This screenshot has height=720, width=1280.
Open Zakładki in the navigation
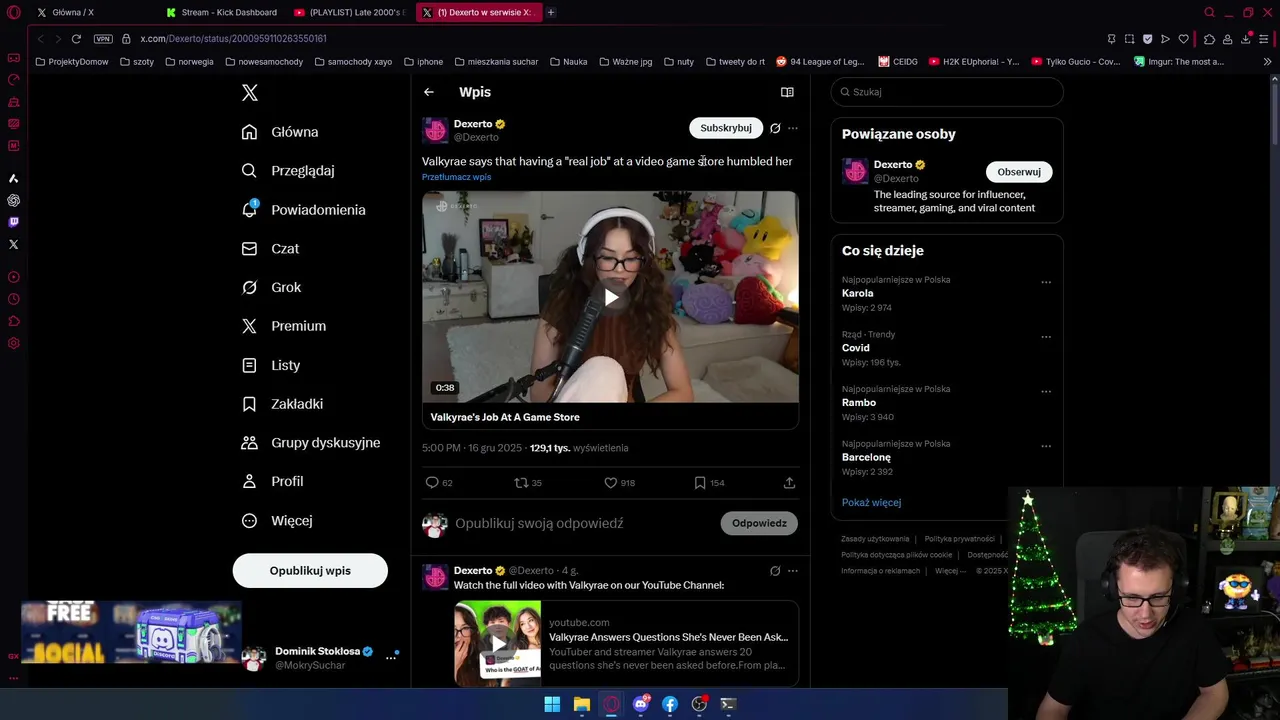(x=283, y=404)
